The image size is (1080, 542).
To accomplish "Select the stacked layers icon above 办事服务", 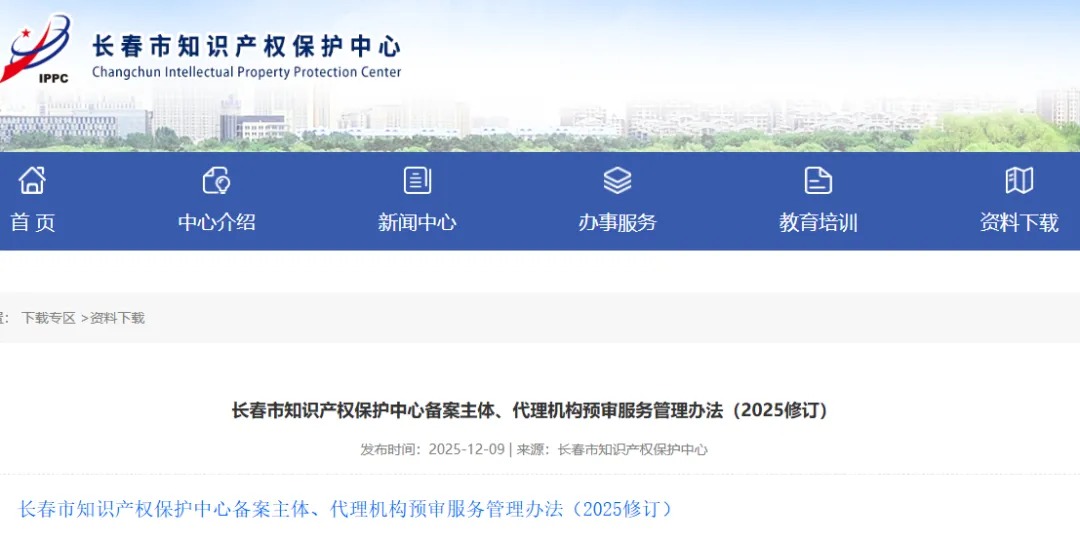I will (x=617, y=181).
